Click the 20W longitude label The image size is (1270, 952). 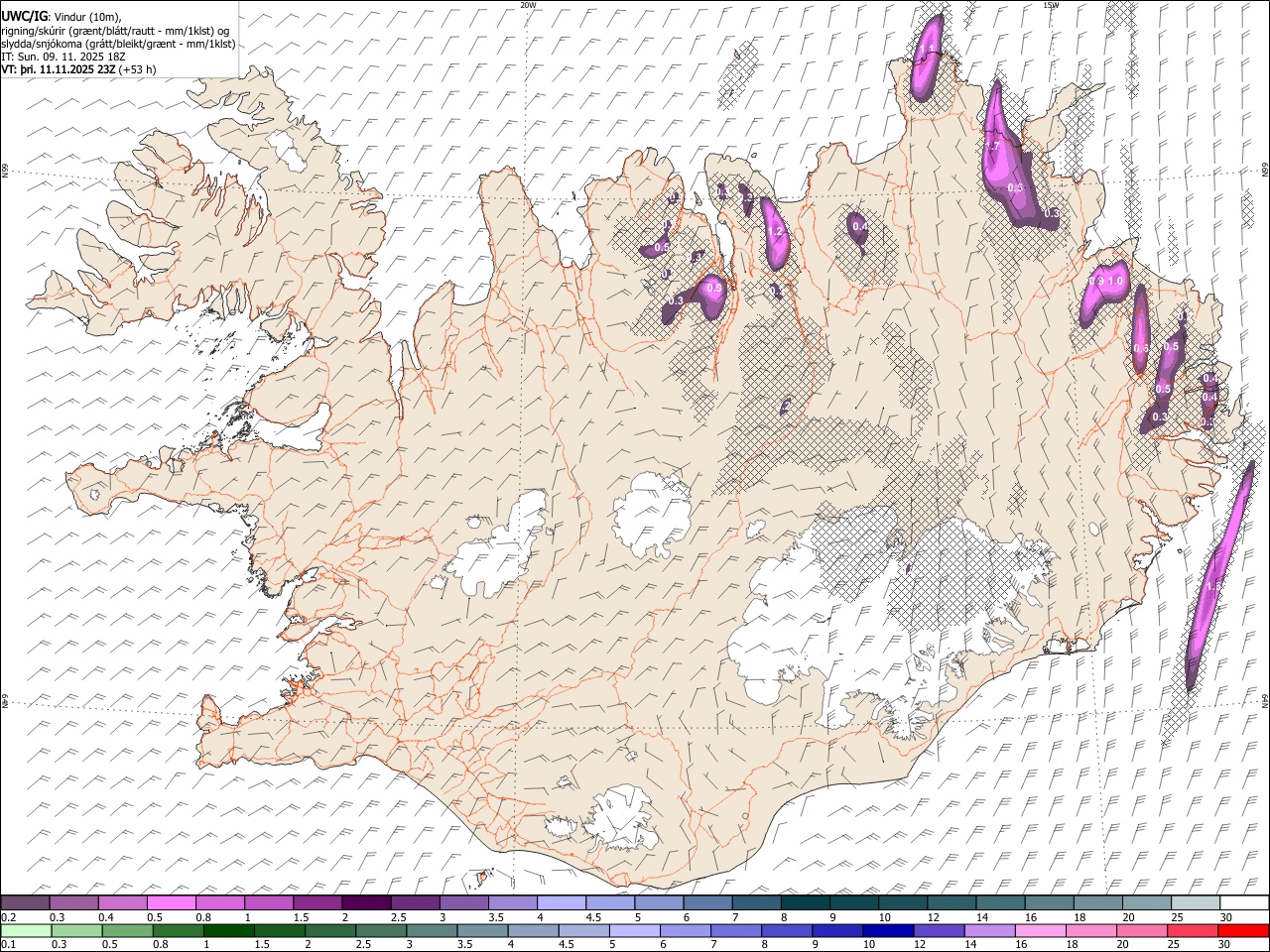click(528, 5)
